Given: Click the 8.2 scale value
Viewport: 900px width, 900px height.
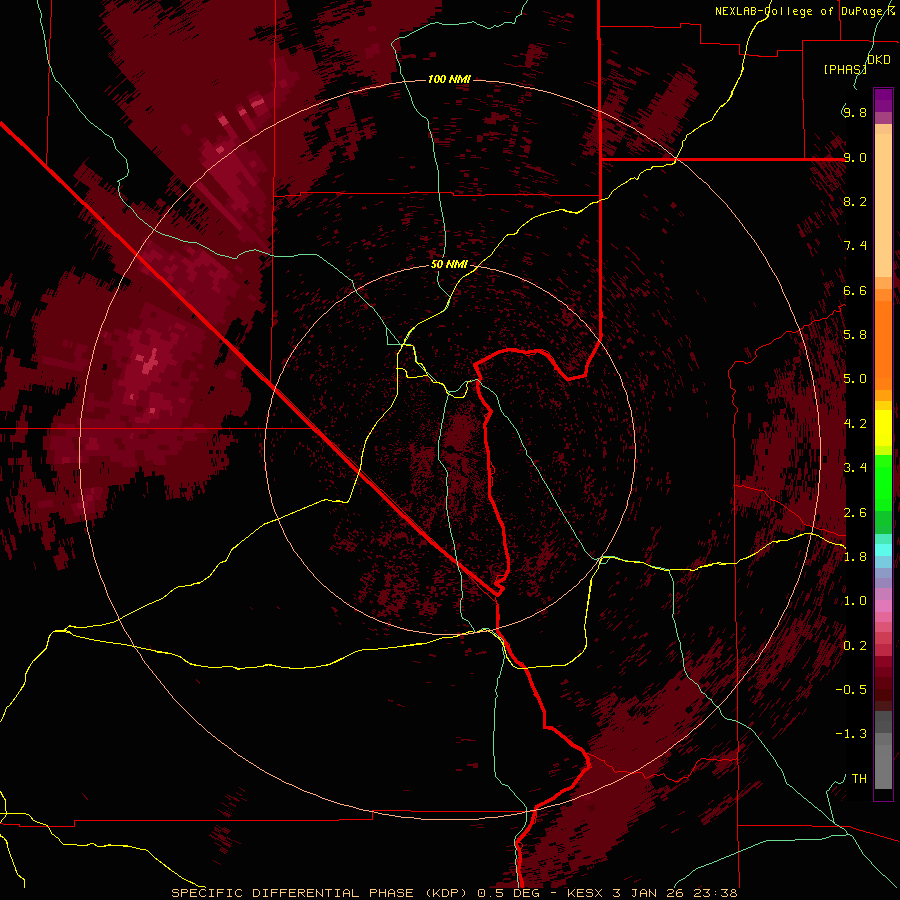Looking at the screenshot, I should [x=855, y=201].
